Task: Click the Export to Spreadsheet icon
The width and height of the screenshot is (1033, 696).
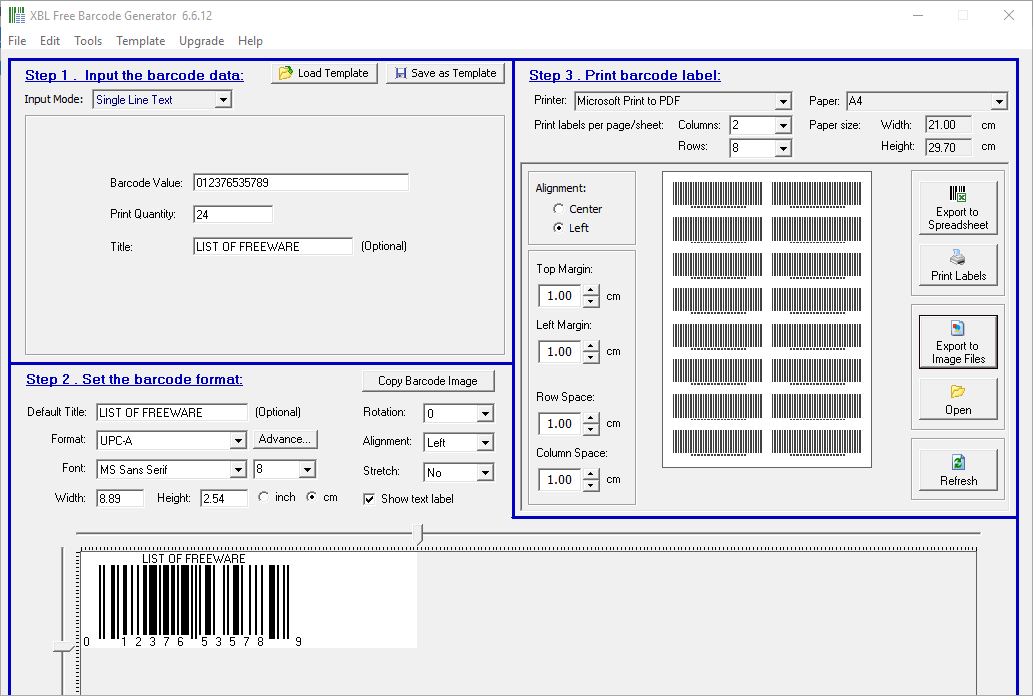Action: 958,194
